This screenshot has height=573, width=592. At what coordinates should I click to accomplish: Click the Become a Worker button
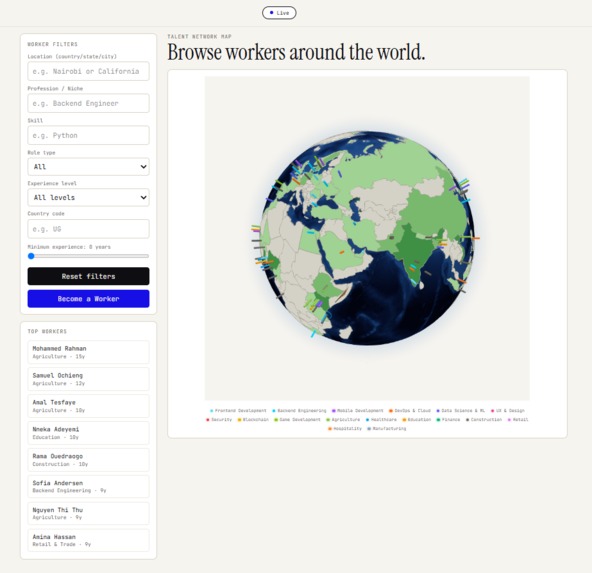[x=88, y=299]
